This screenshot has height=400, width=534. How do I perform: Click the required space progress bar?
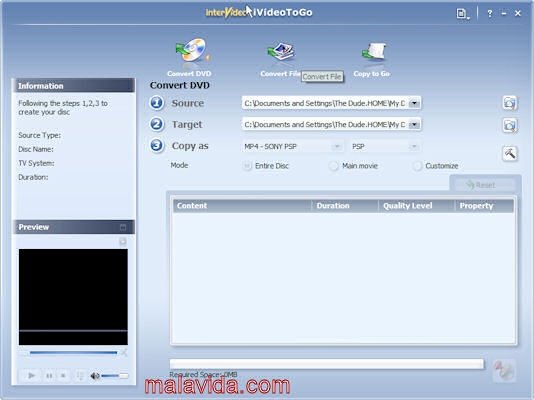click(x=327, y=364)
